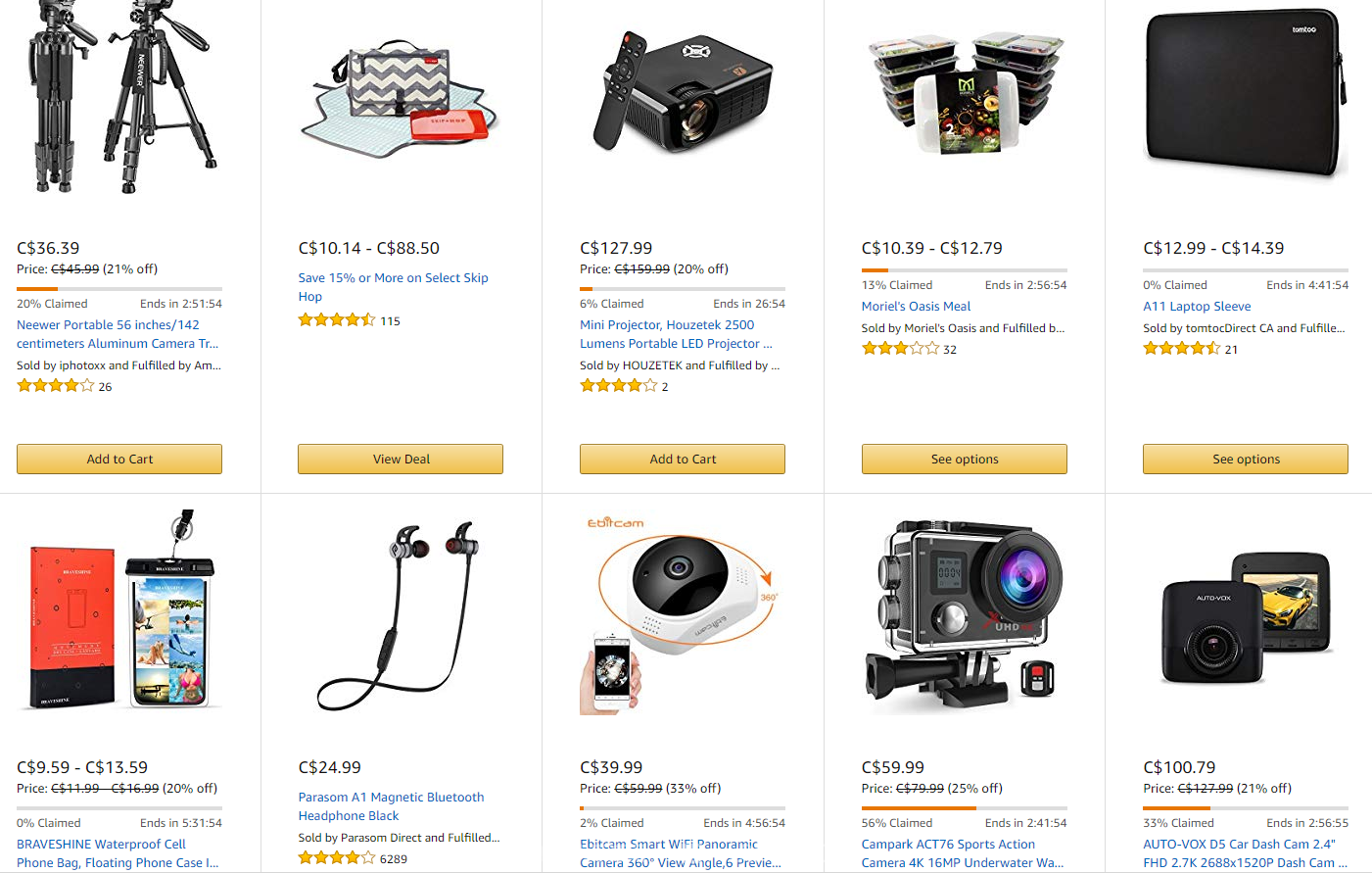Open the Save 15% on Skip Hop link
The width and height of the screenshot is (1372, 873).
(393, 287)
